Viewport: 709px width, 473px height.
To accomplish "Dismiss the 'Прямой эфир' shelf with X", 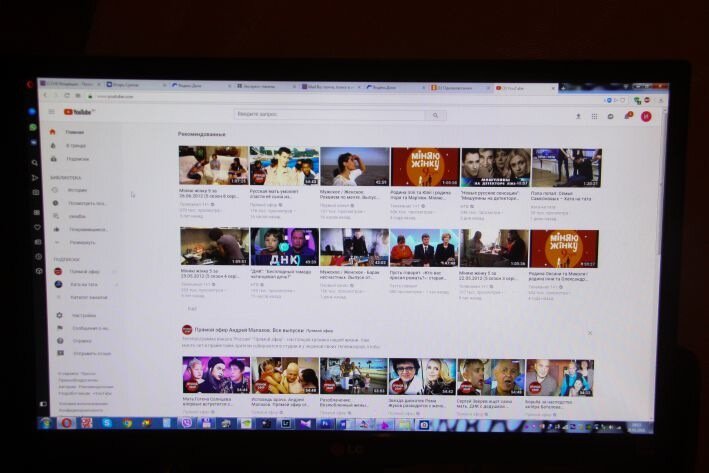I will [x=589, y=332].
